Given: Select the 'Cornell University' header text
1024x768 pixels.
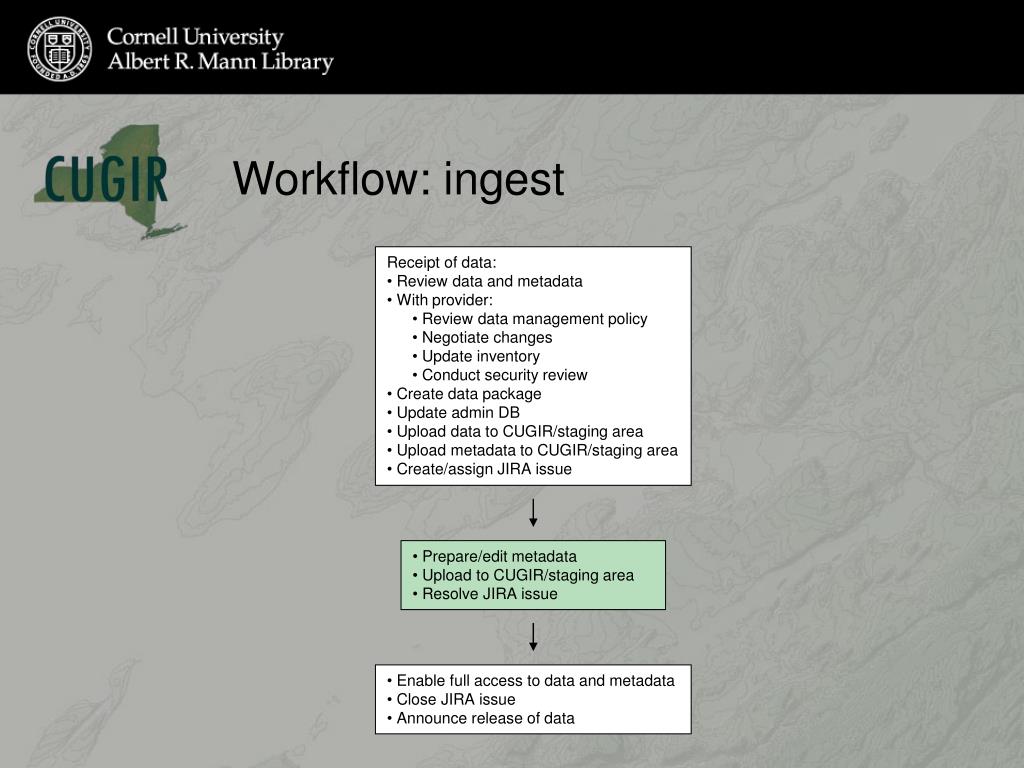Looking at the screenshot, I should 195,37.
